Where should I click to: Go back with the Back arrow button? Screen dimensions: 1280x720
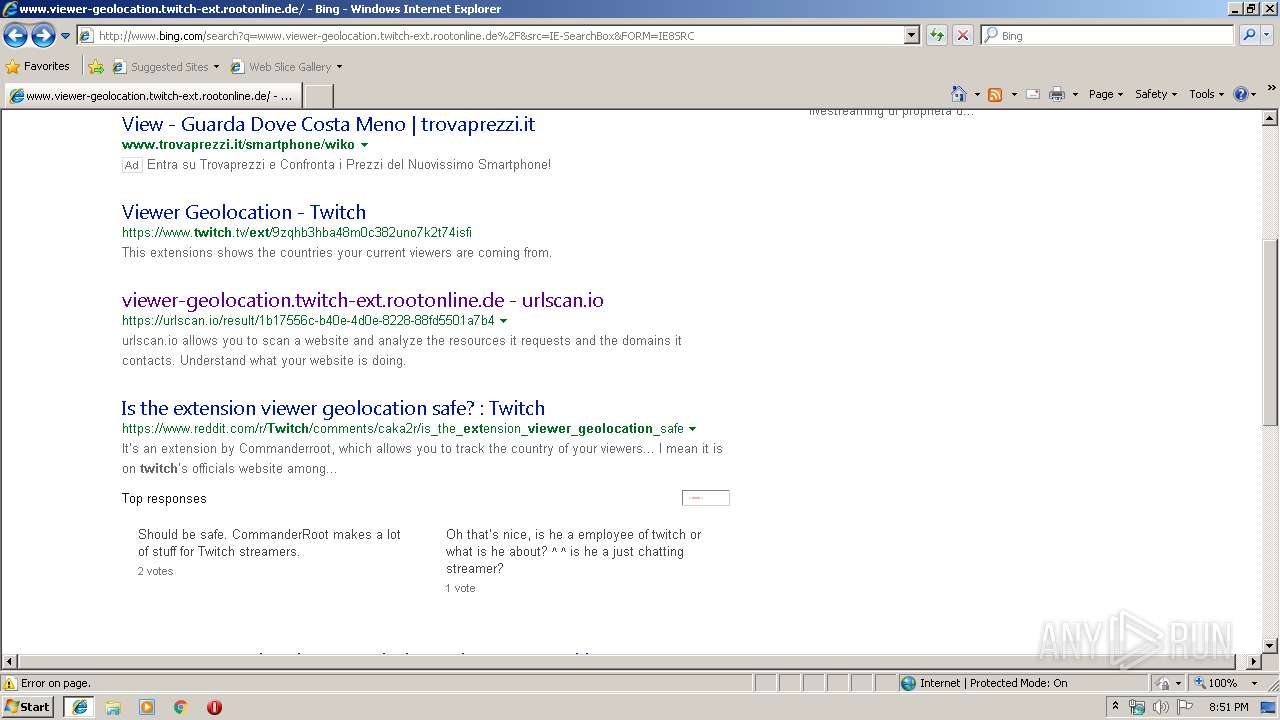coord(15,36)
